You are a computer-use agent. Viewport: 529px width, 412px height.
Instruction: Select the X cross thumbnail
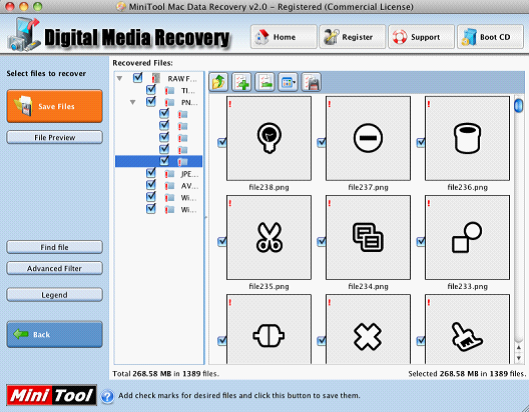pyautogui.click(x=368, y=329)
